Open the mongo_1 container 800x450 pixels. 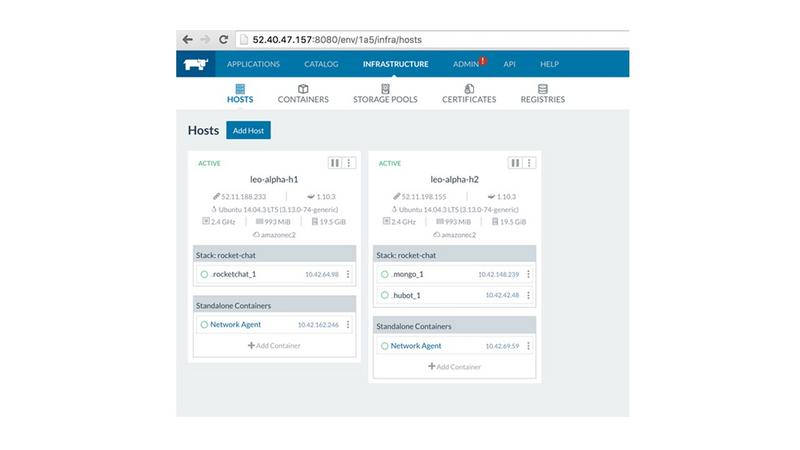pos(407,274)
